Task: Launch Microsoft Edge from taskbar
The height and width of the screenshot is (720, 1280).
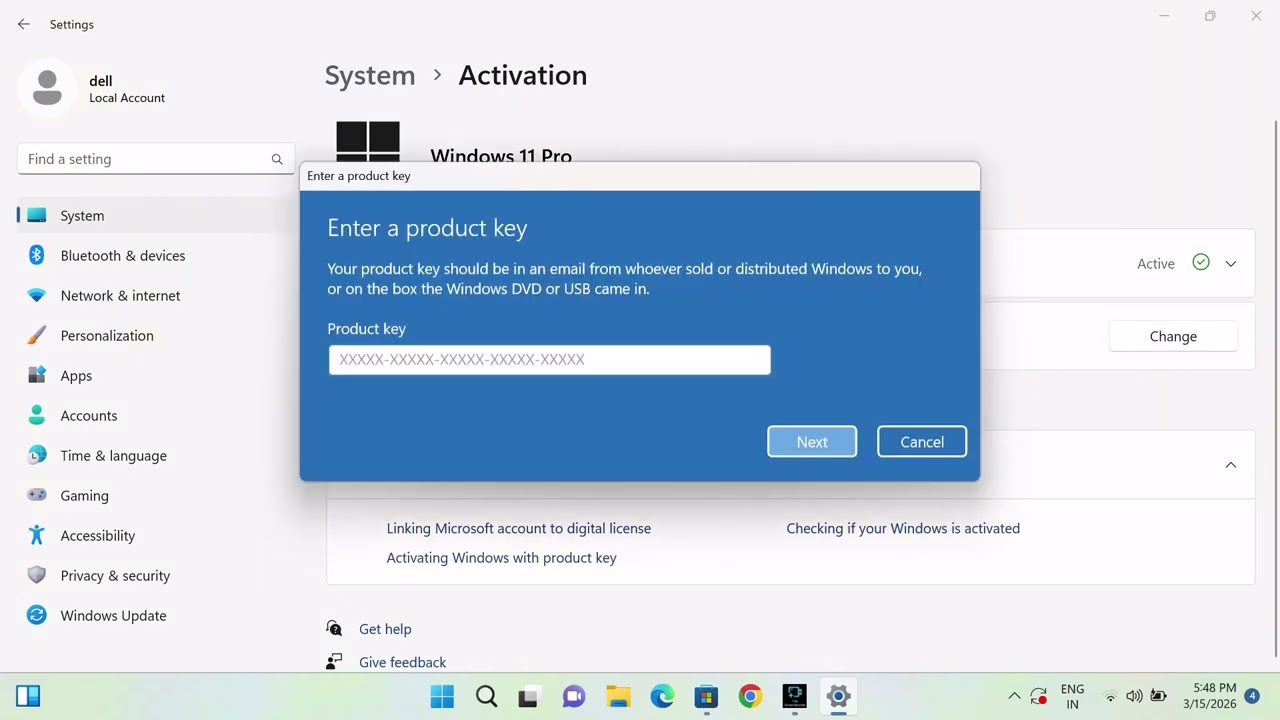Action: (662, 696)
